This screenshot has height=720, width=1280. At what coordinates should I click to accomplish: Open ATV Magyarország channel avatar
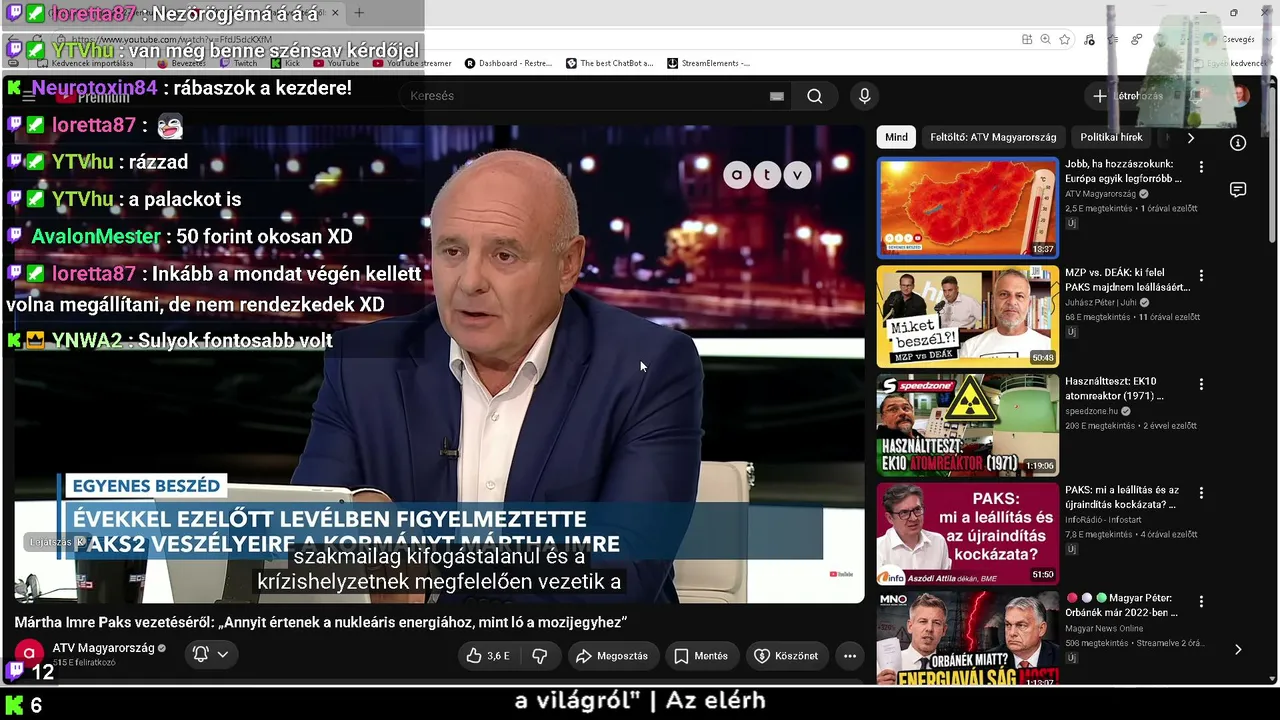coord(29,654)
